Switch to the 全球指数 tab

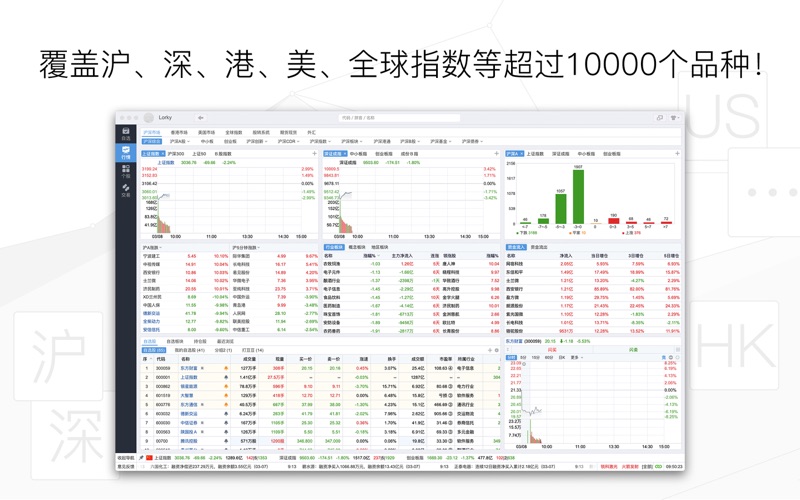(234, 133)
